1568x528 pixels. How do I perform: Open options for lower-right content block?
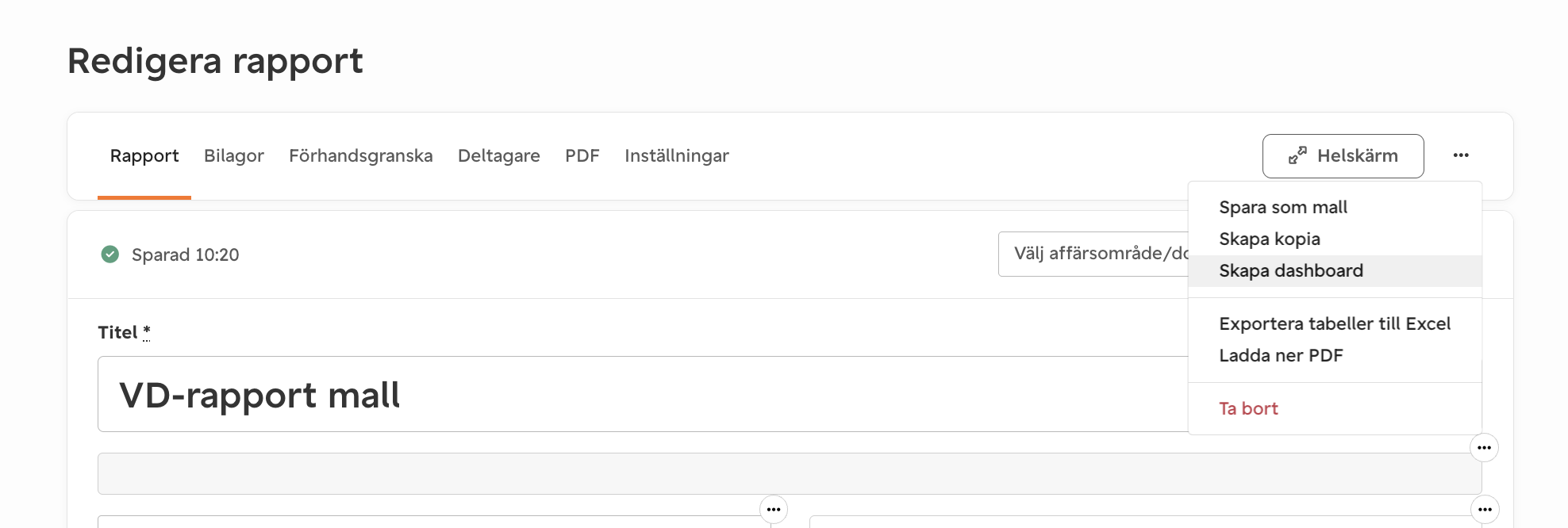click(x=1485, y=510)
